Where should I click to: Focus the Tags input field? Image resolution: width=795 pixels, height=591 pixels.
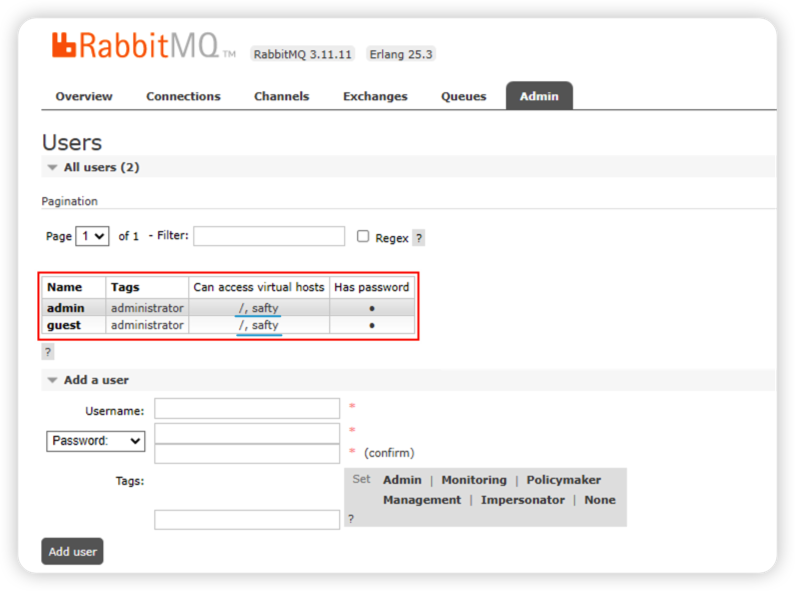(x=247, y=520)
